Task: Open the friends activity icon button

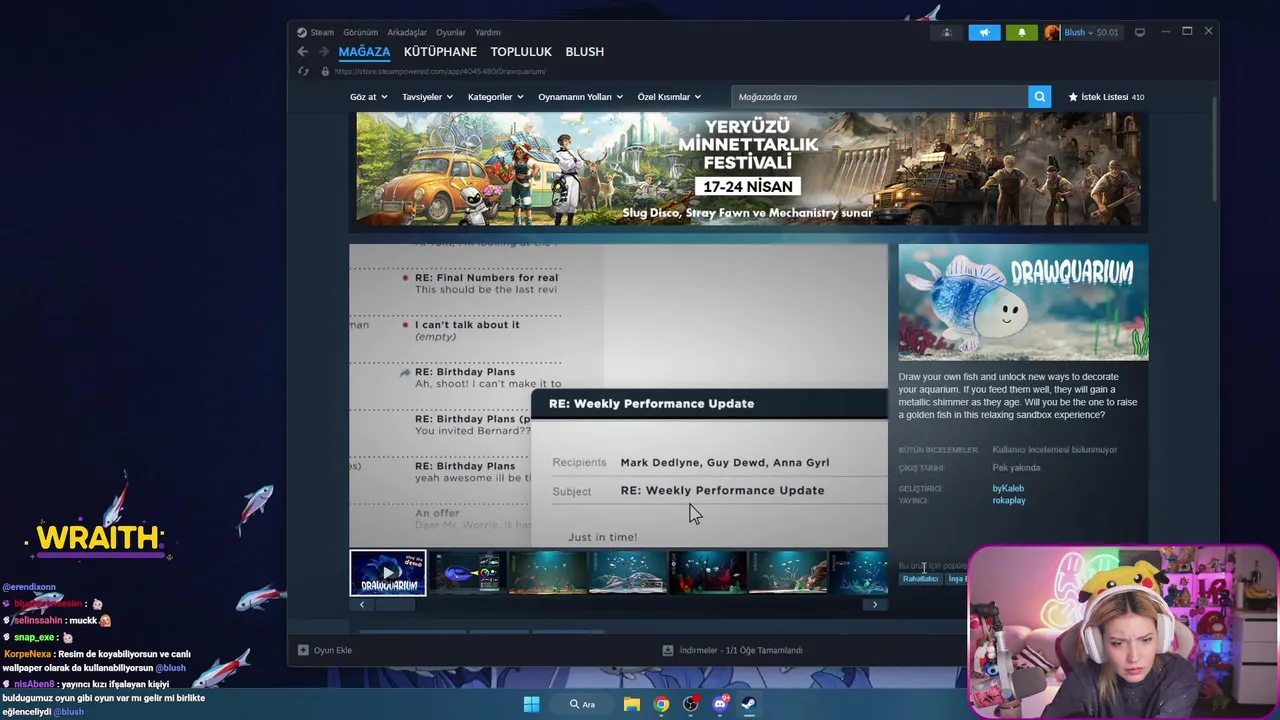Action: coord(946,32)
